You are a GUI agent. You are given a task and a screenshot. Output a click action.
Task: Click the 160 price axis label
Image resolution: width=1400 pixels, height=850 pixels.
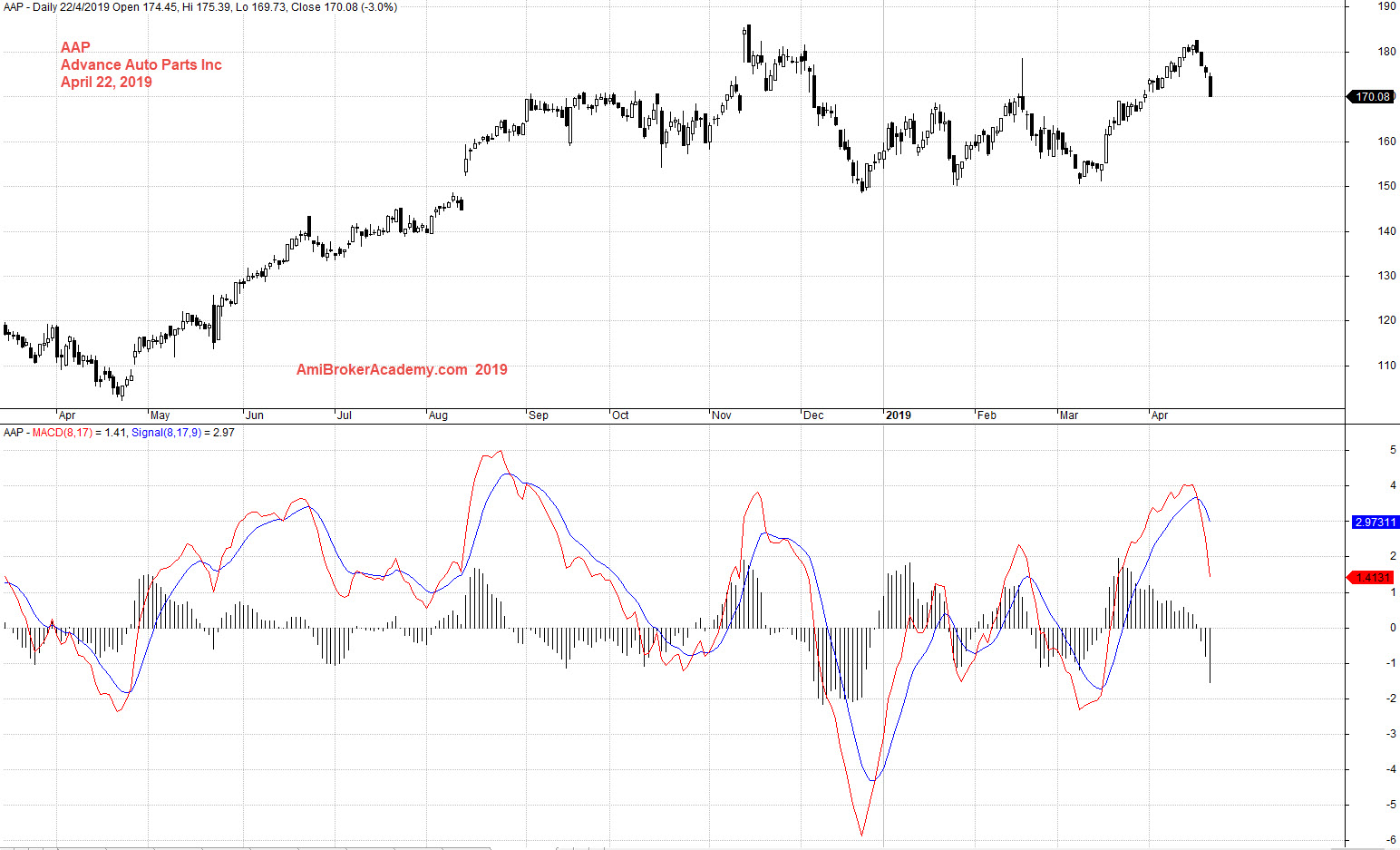1386,142
